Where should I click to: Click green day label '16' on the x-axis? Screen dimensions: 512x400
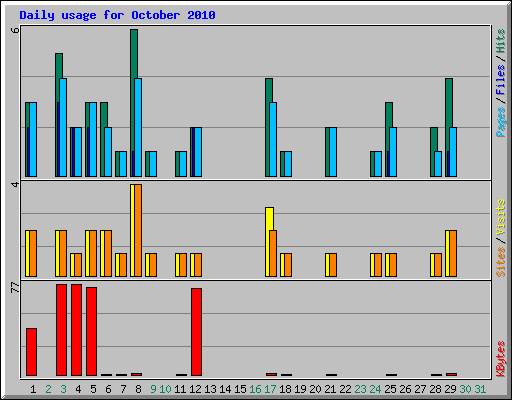click(x=255, y=389)
